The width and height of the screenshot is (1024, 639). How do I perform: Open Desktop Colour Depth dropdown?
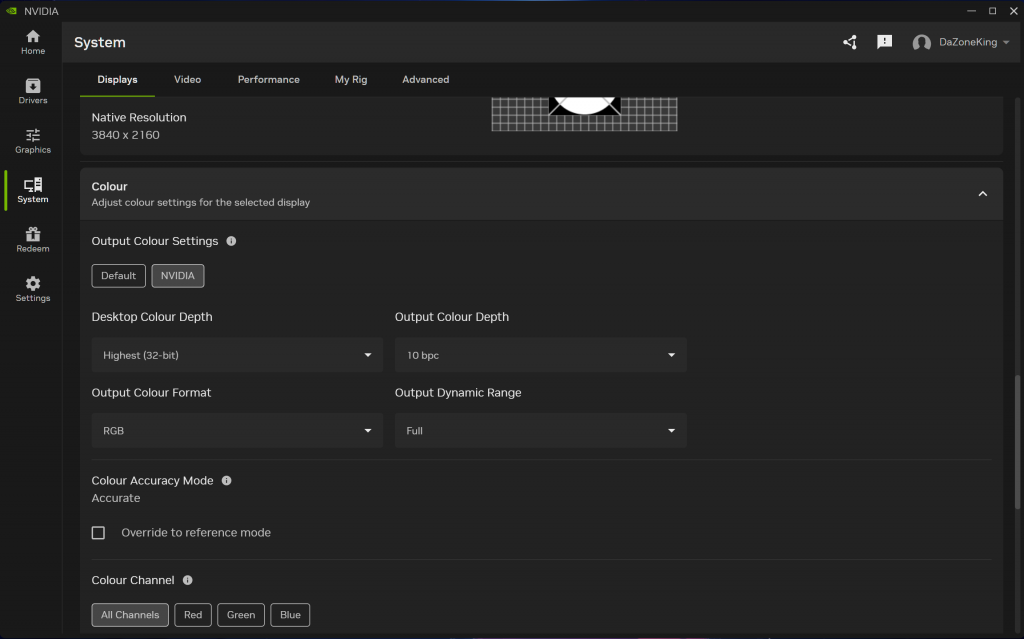pyautogui.click(x=237, y=355)
